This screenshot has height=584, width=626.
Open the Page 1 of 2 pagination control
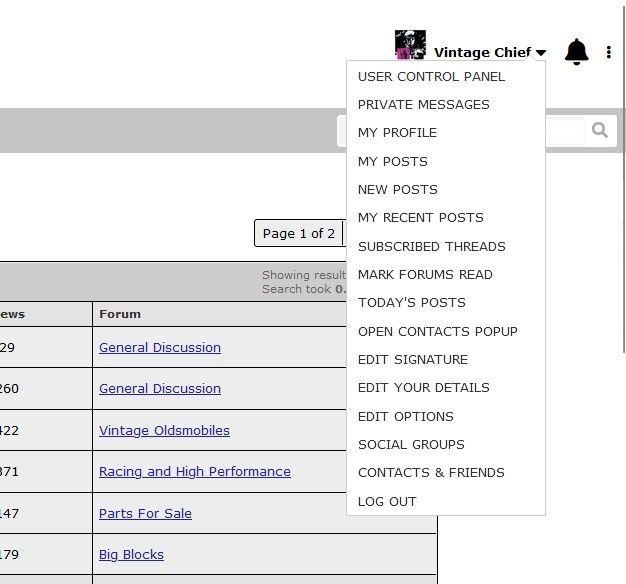click(298, 234)
